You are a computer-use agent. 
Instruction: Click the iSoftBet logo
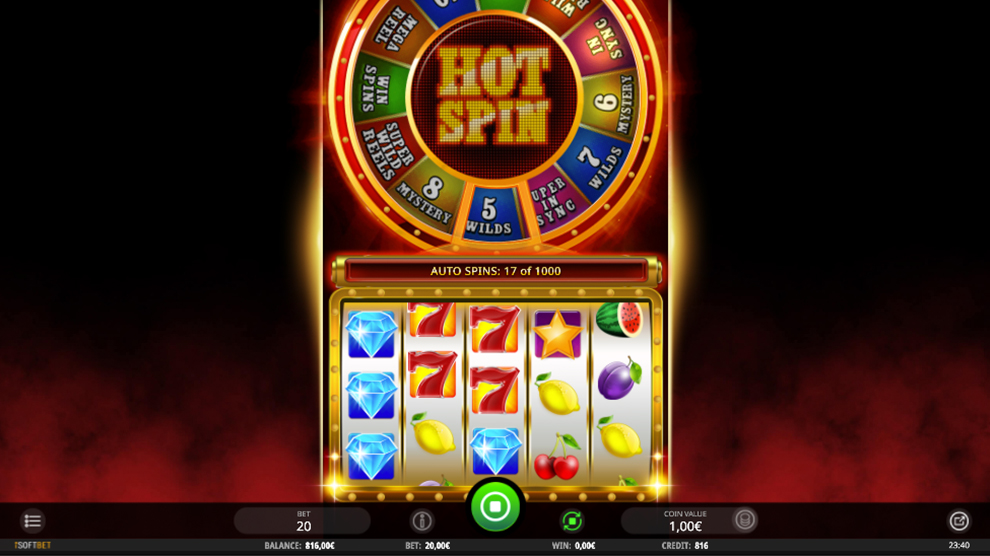click(x=33, y=545)
